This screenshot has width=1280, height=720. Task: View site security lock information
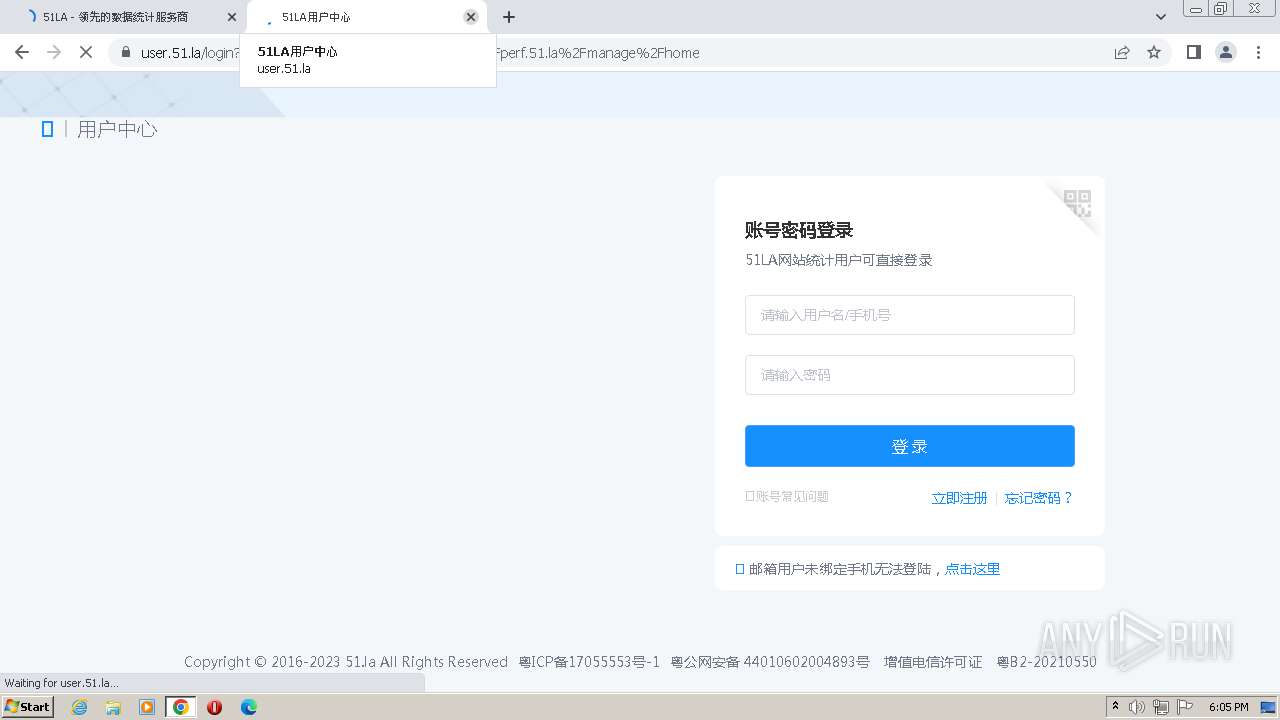pos(125,53)
